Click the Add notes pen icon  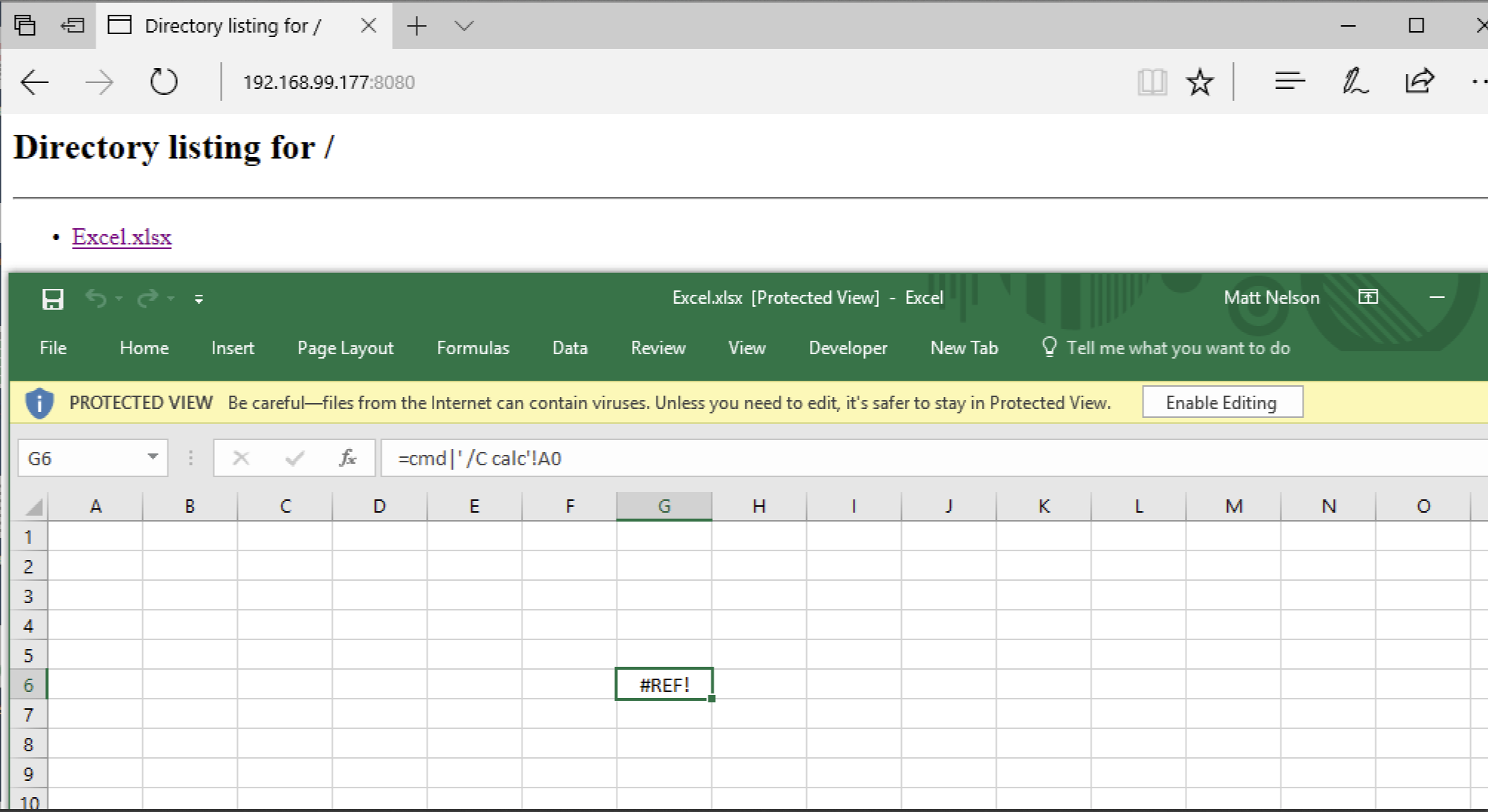pos(1355,81)
